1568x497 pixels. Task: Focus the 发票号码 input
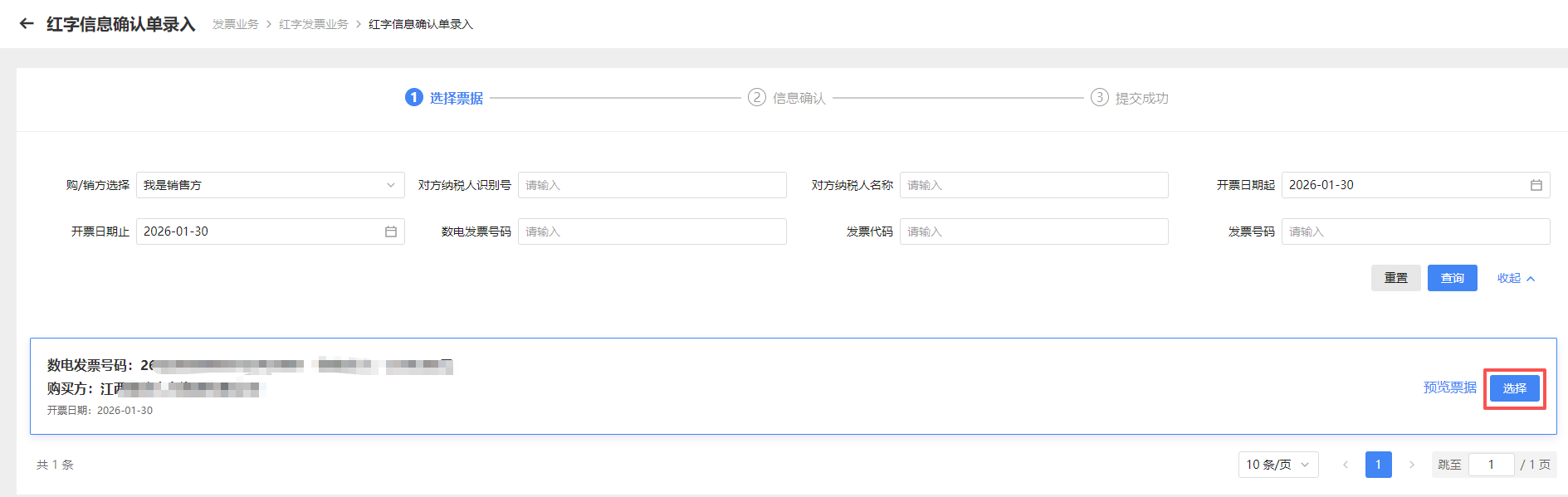(1416, 231)
